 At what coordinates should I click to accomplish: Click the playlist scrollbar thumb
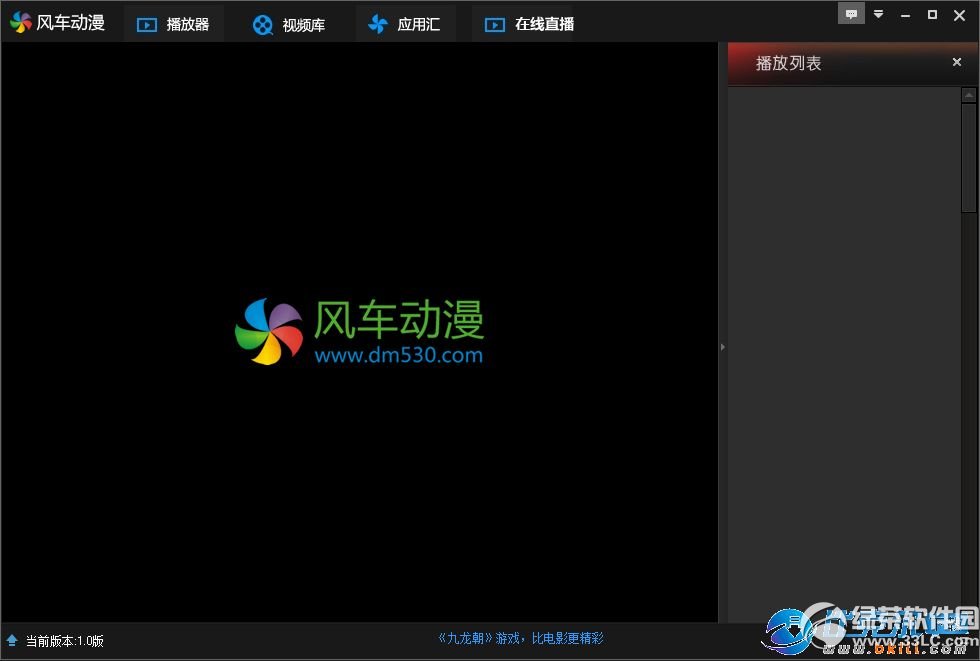[969, 158]
